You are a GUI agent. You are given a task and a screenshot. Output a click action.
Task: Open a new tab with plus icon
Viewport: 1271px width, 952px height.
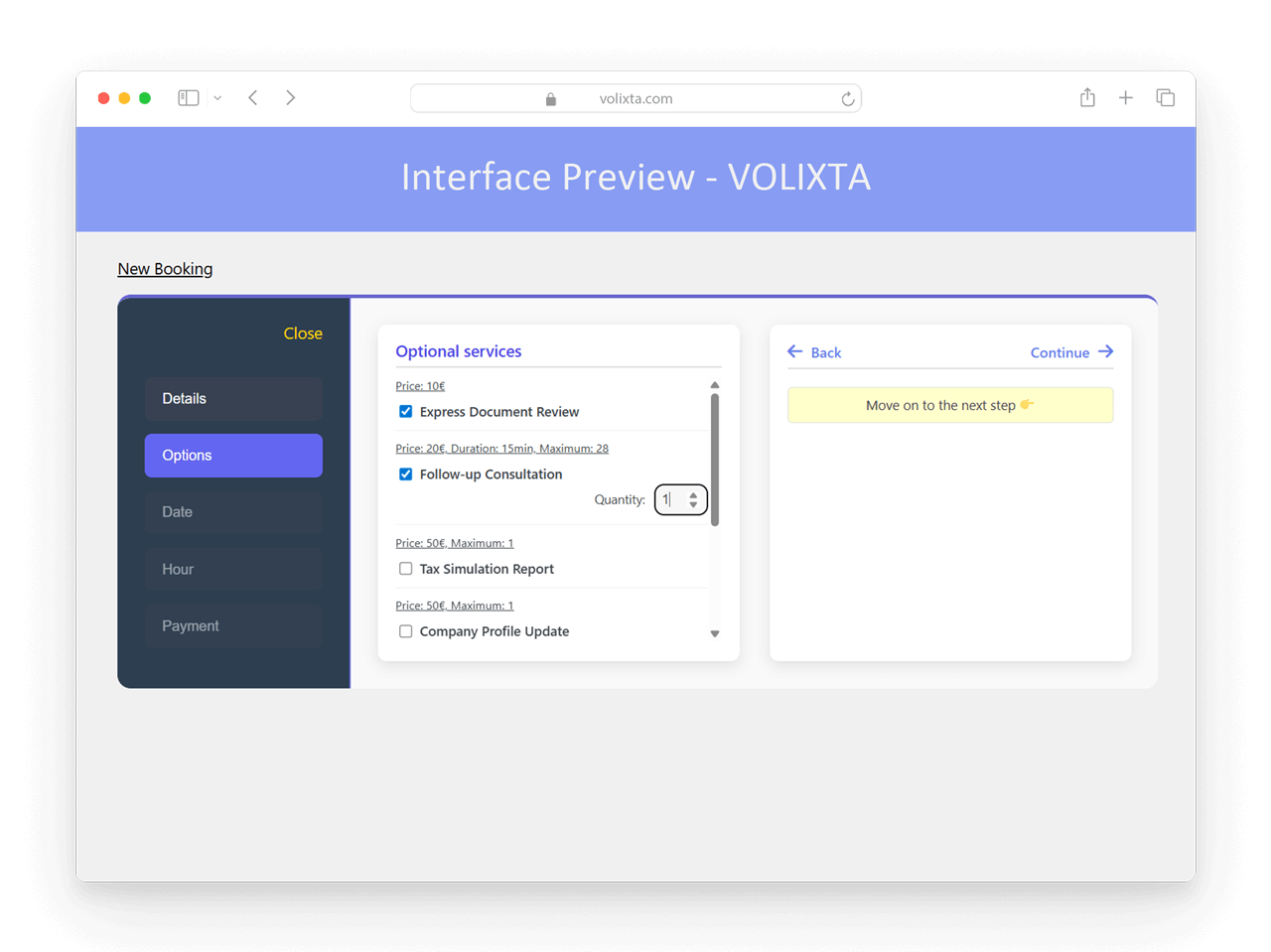pyautogui.click(x=1126, y=97)
